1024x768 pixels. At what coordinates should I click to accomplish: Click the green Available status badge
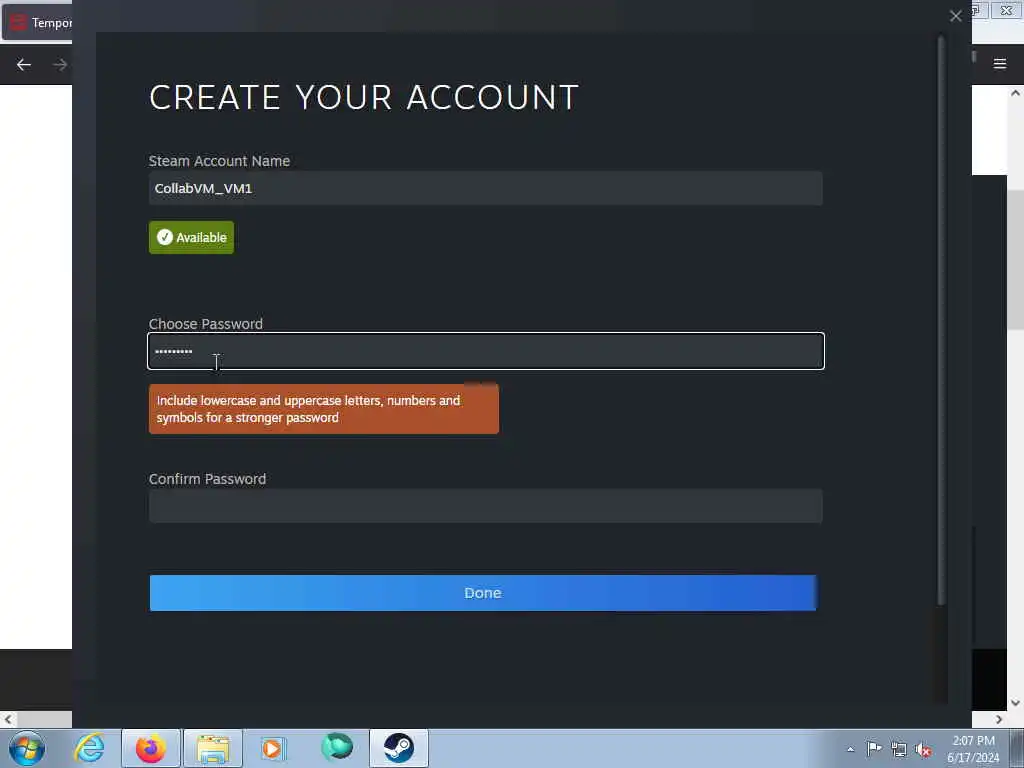point(191,237)
